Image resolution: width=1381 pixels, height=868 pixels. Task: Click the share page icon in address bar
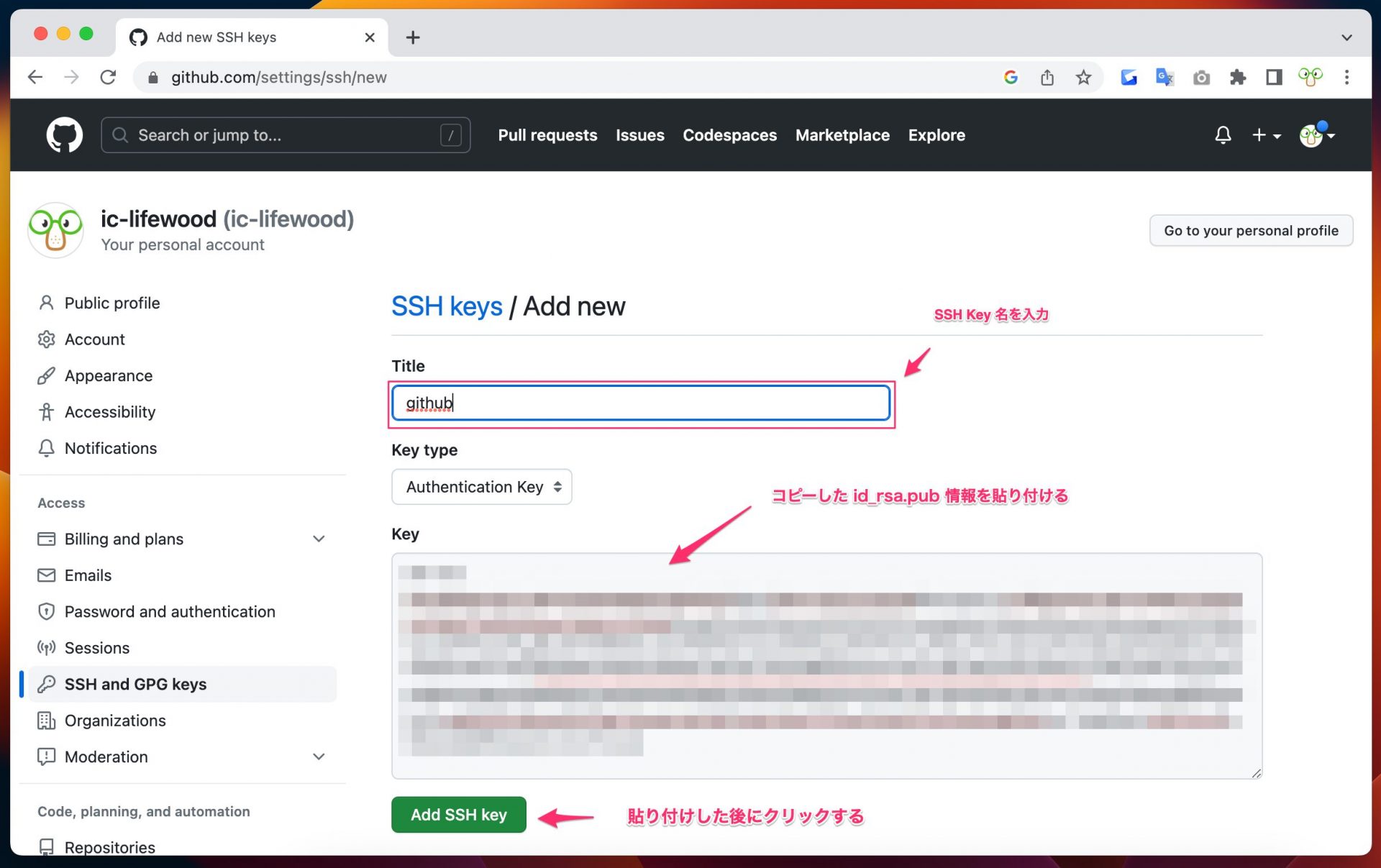(x=1047, y=77)
